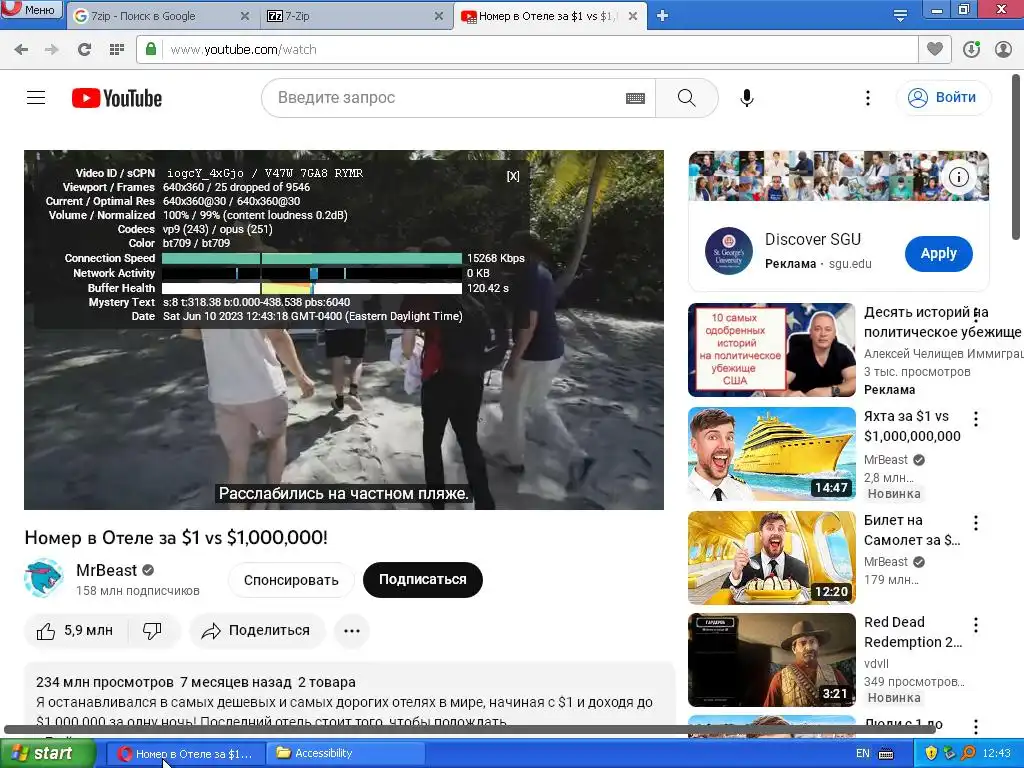Bookmark page with heart icon
The height and width of the screenshot is (768, 1024).
coord(935,49)
